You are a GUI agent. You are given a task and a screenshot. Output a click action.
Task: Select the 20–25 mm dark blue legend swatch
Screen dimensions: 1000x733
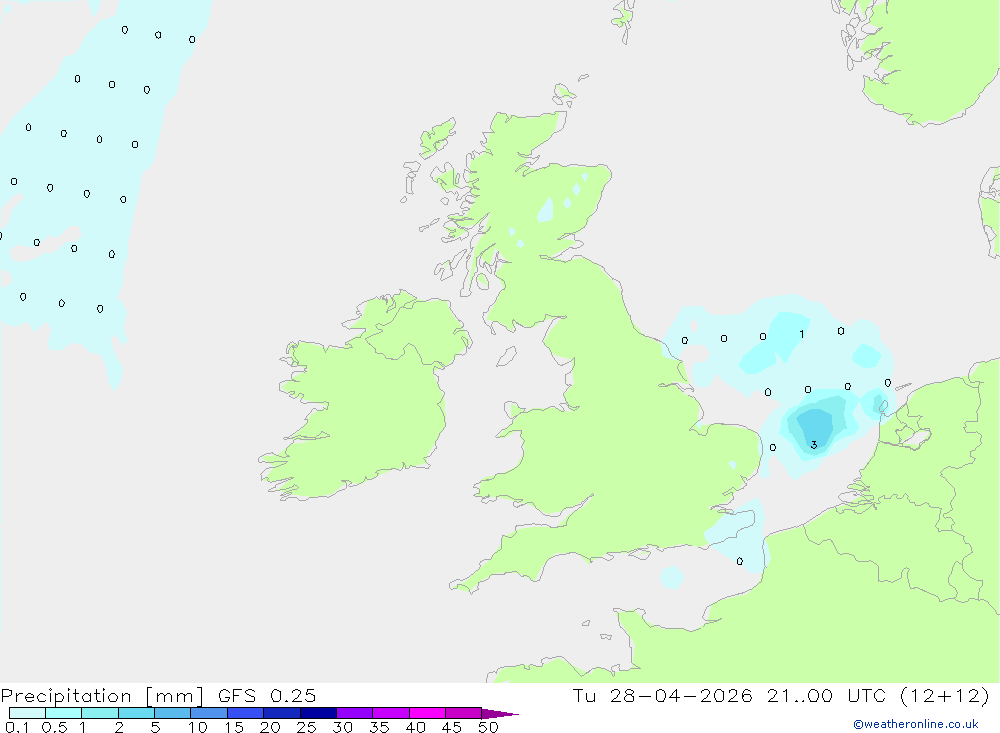coord(282,713)
